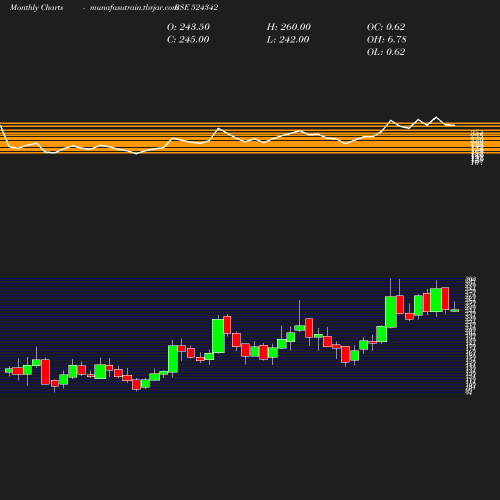Click the low price 'L: 242.00'
Image resolution: width=500 pixels, height=500 pixels.
click(x=288, y=40)
